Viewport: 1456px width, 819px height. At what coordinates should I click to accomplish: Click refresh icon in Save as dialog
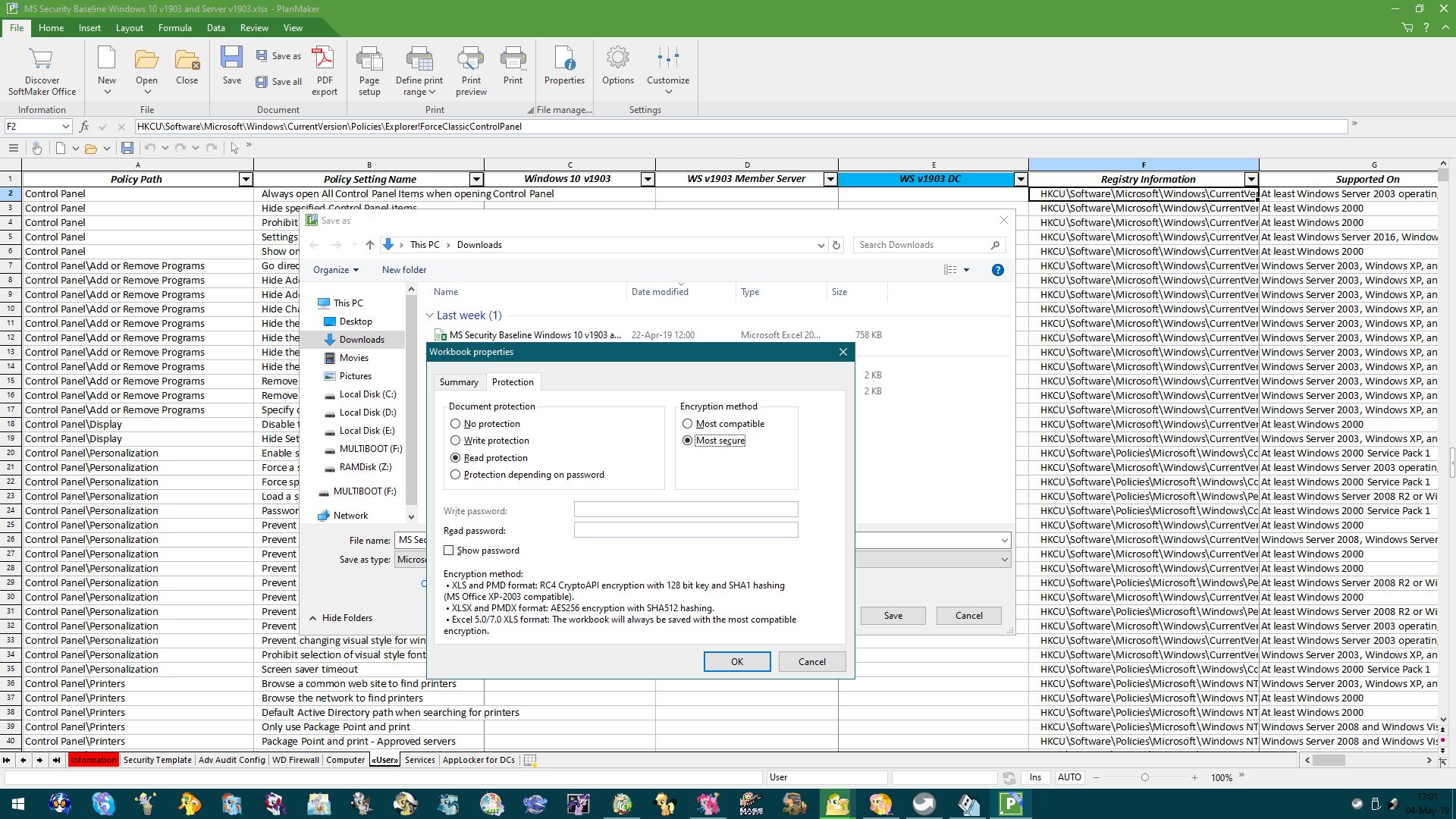836,245
